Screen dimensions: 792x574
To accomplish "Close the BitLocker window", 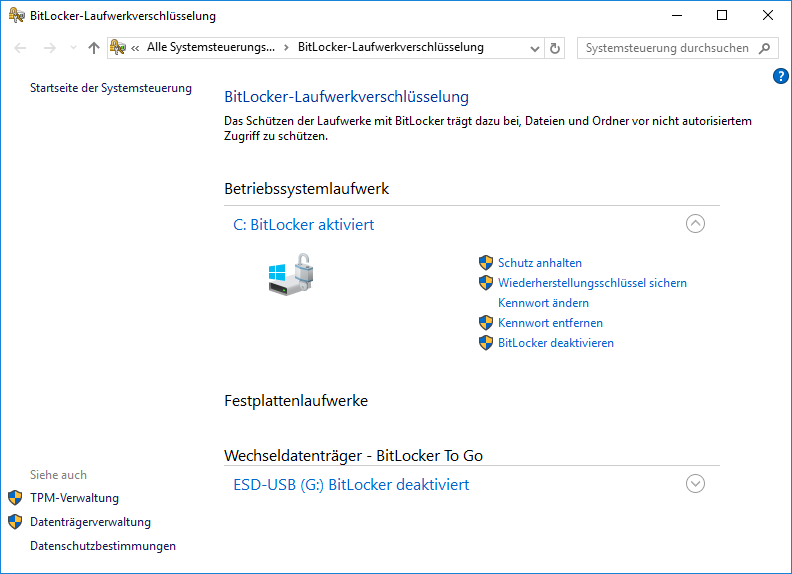I will point(768,15).
